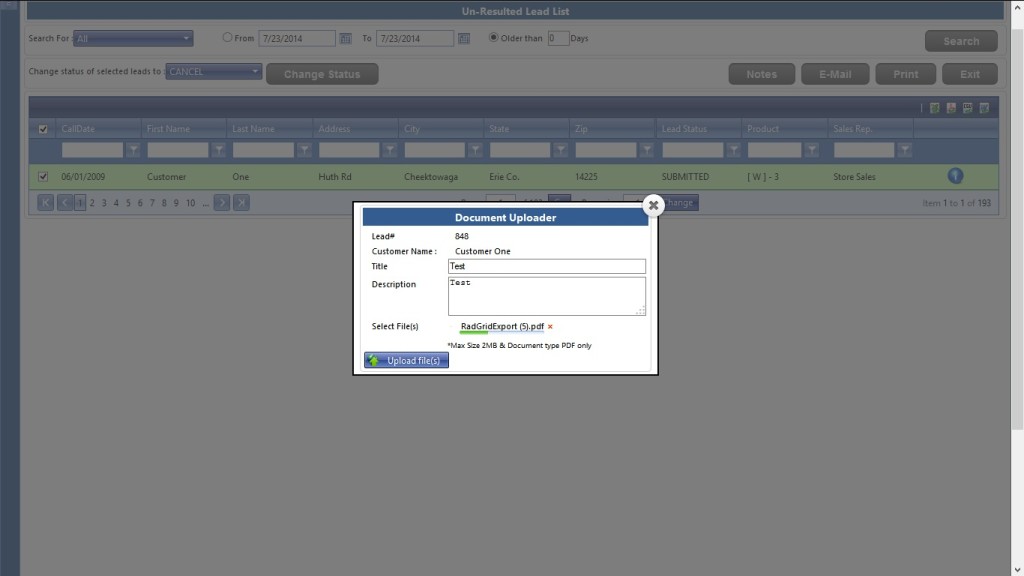Toggle the checkbox for the 06/01/2009 row
The width and height of the screenshot is (1024, 576).
coord(43,176)
